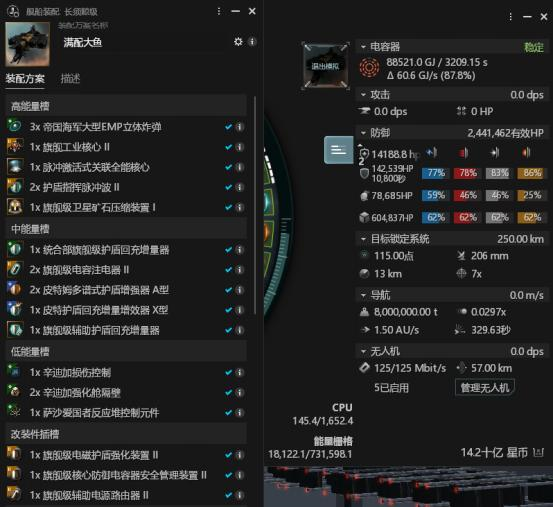
Task: Click the price export icon next to 星币
Action: [538, 452]
